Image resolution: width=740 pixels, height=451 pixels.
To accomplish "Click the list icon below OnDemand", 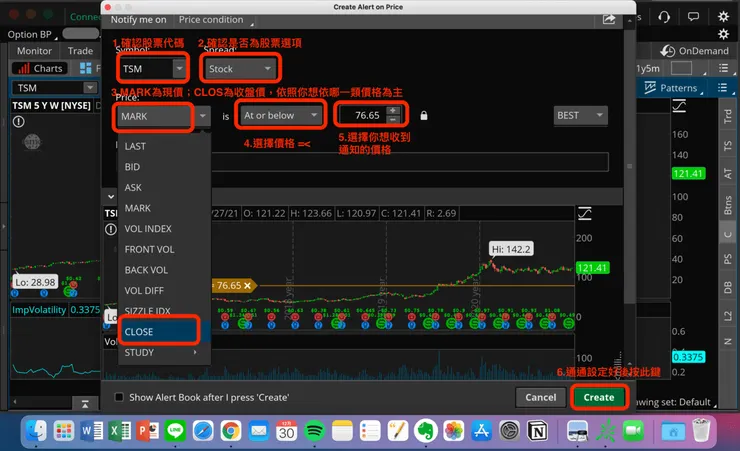I will tap(723, 68).
